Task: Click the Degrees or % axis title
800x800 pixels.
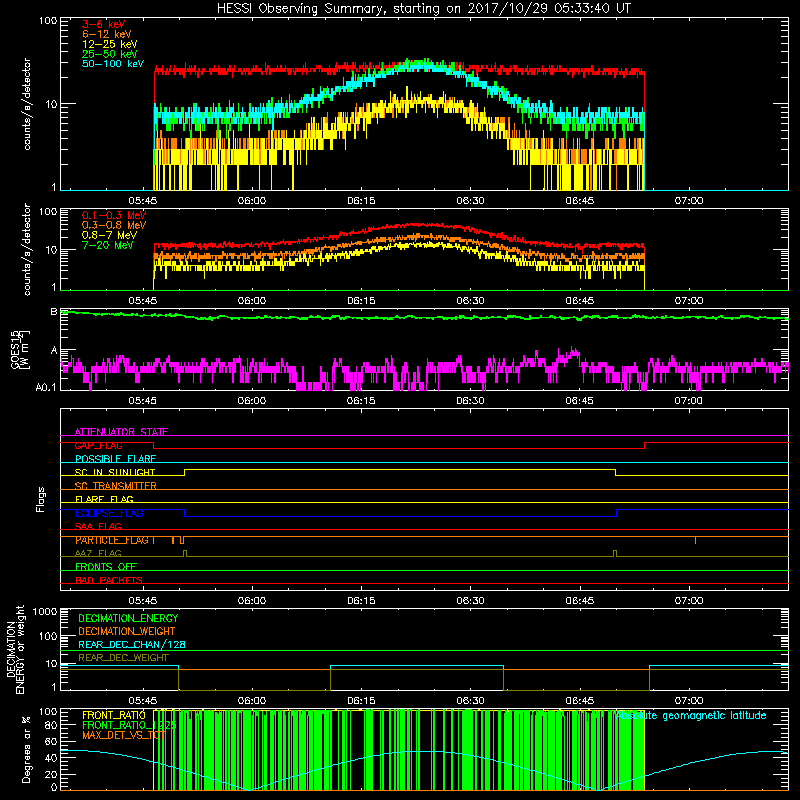Action: (26, 749)
